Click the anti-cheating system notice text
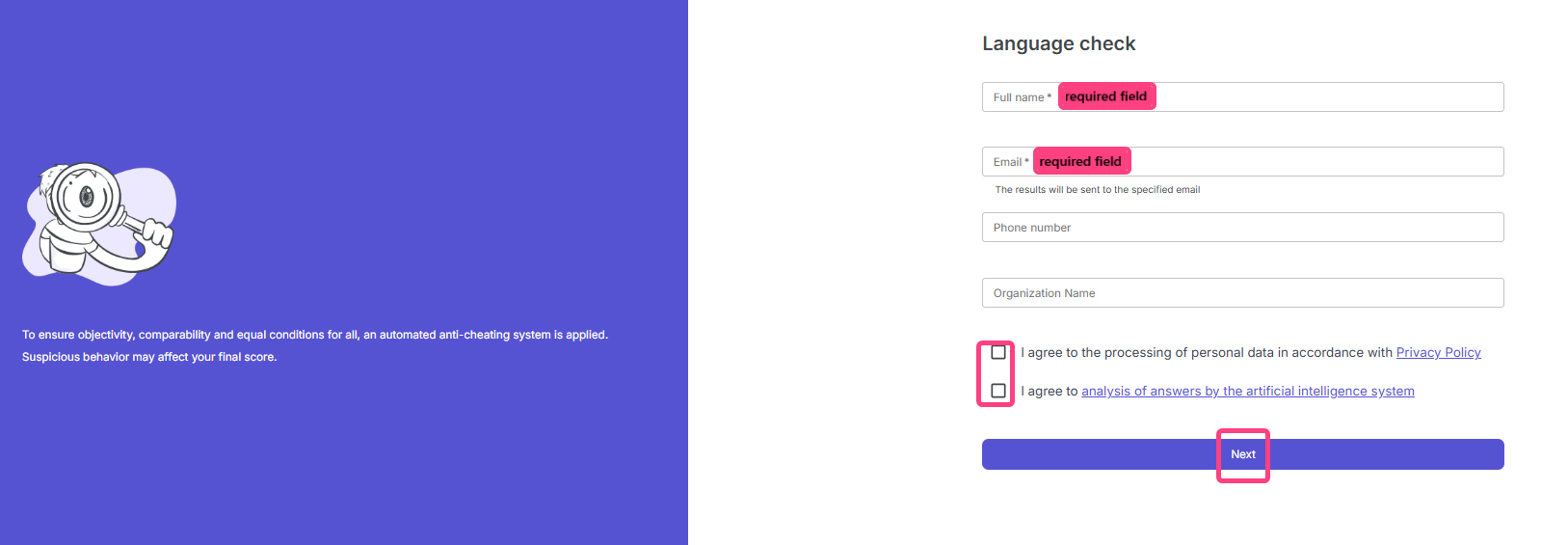This screenshot has height=545, width=1568. [315, 335]
